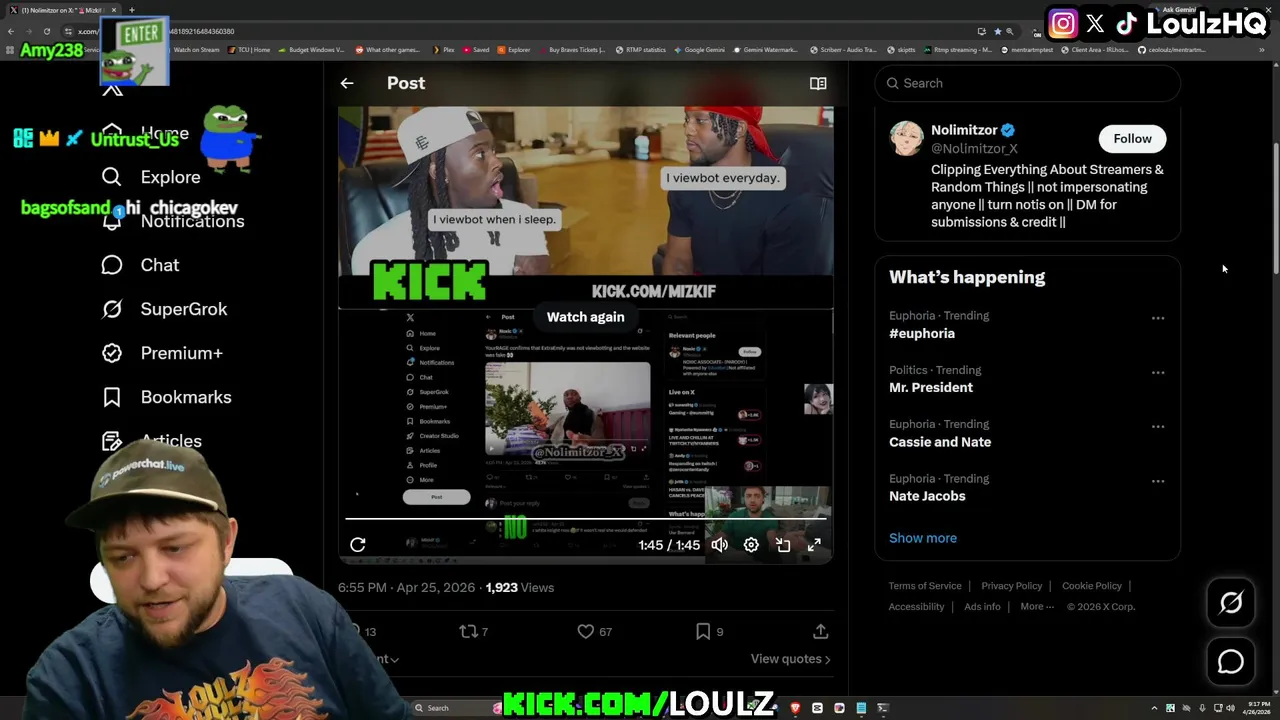Open Ads info footer link
This screenshot has width=1280, height=720.
[x=982, y=607]
